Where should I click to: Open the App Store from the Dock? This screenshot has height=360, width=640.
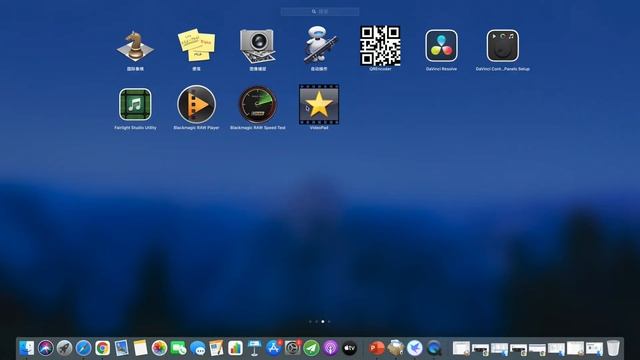coord(273,348)
